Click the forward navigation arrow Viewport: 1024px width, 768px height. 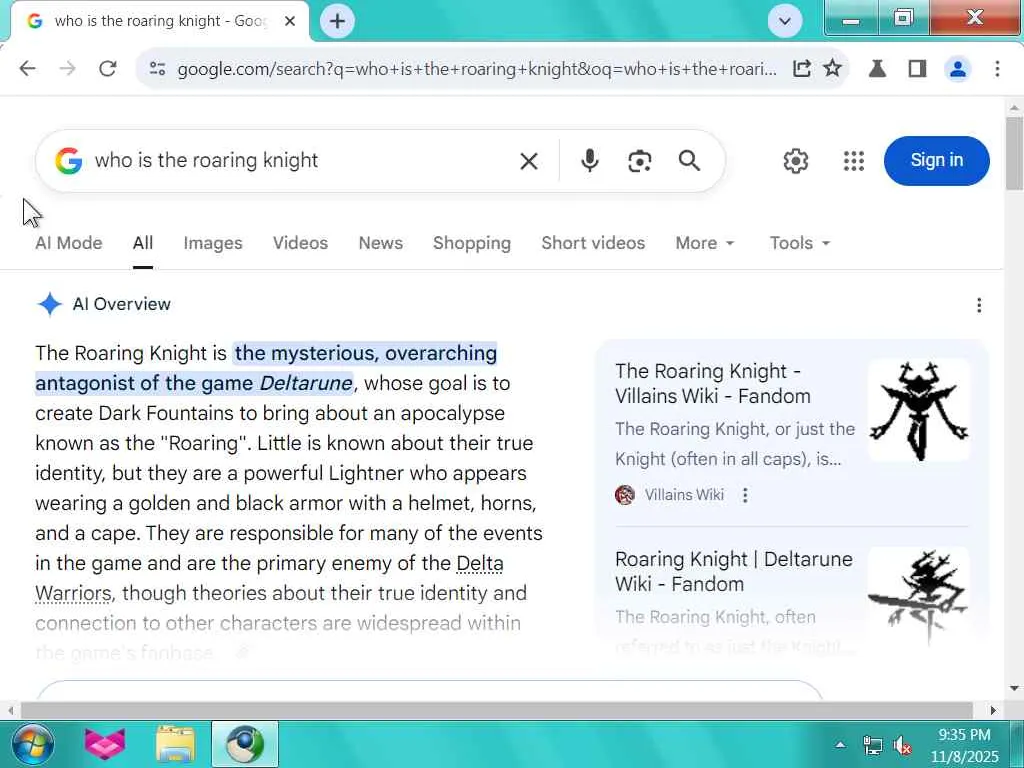tap(67, 68)
